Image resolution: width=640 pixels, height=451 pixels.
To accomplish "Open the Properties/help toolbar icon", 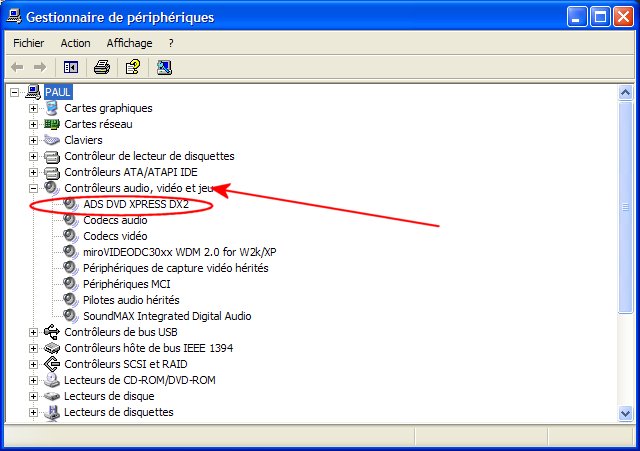I will [x=133, y=67].
